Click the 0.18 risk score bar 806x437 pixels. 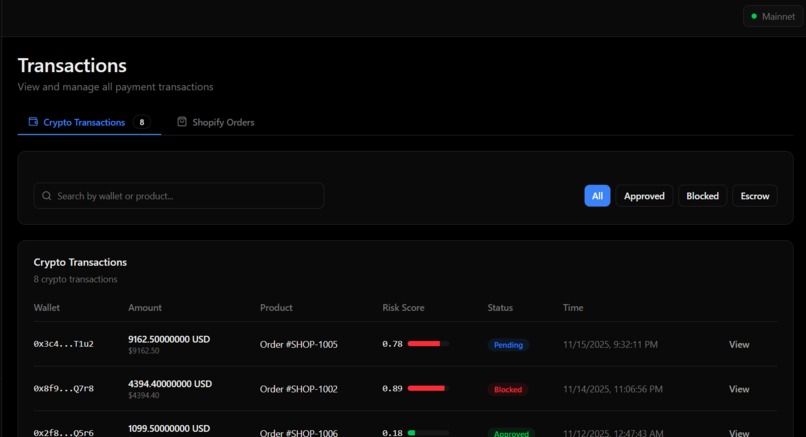[x=428, y=433]
